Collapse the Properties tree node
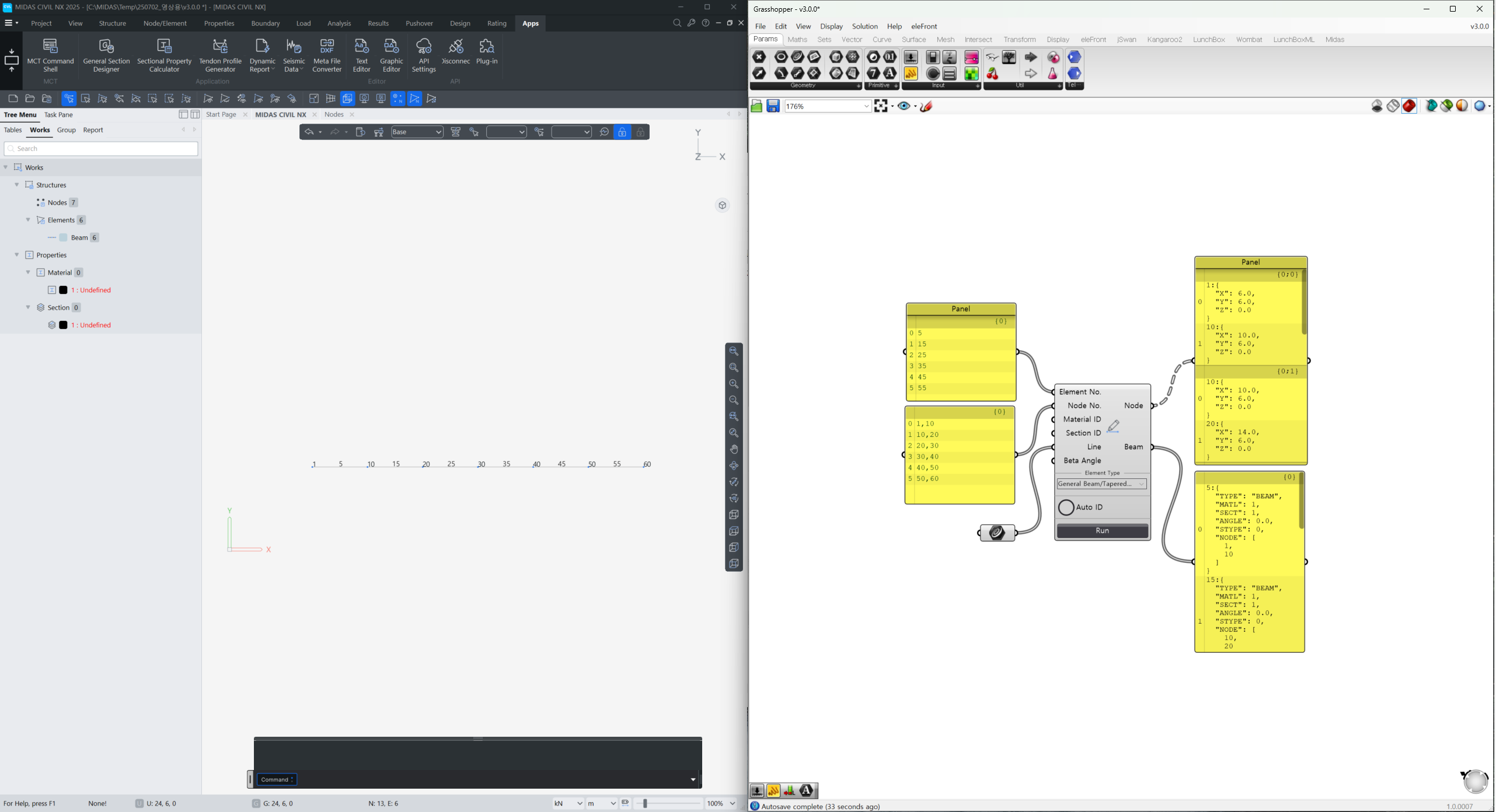1496x812 pixels. (16, 255)
